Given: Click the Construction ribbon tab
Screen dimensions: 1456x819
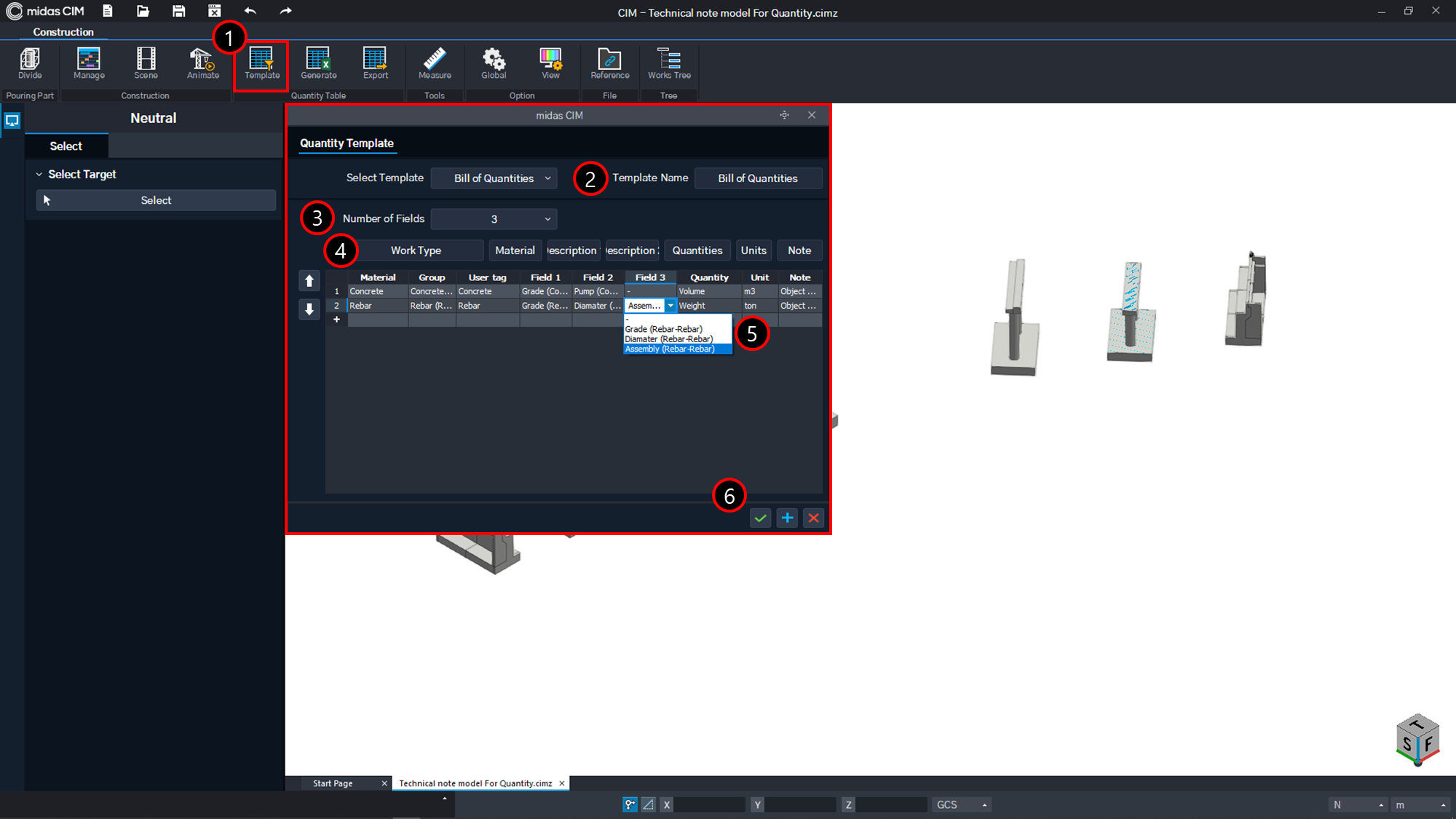Looking at the screenshot, I should pyautogui.click(x=63, y=32).
